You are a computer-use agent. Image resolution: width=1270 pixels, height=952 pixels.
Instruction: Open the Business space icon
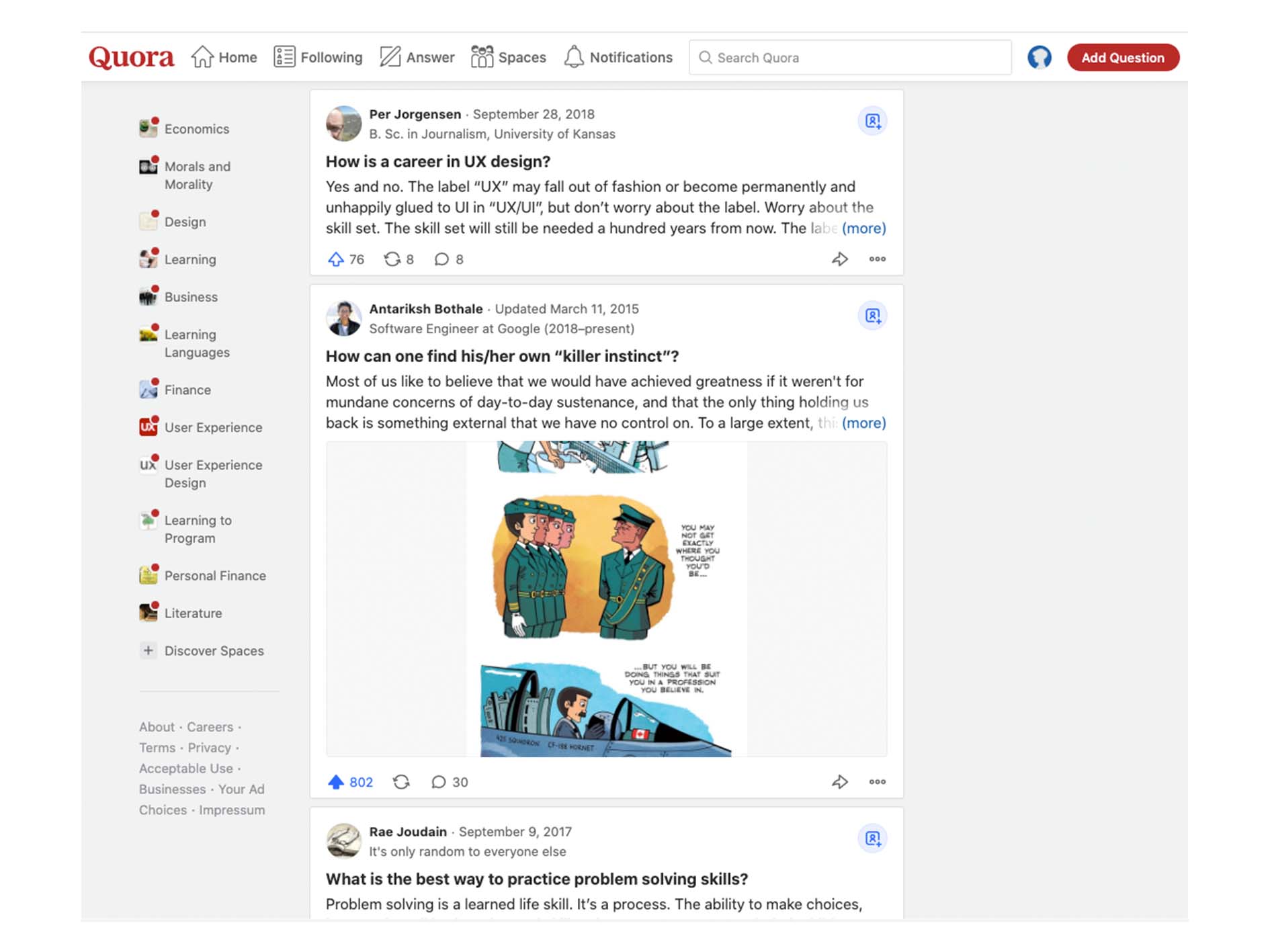pyautogui.click(x=149, y=296)
